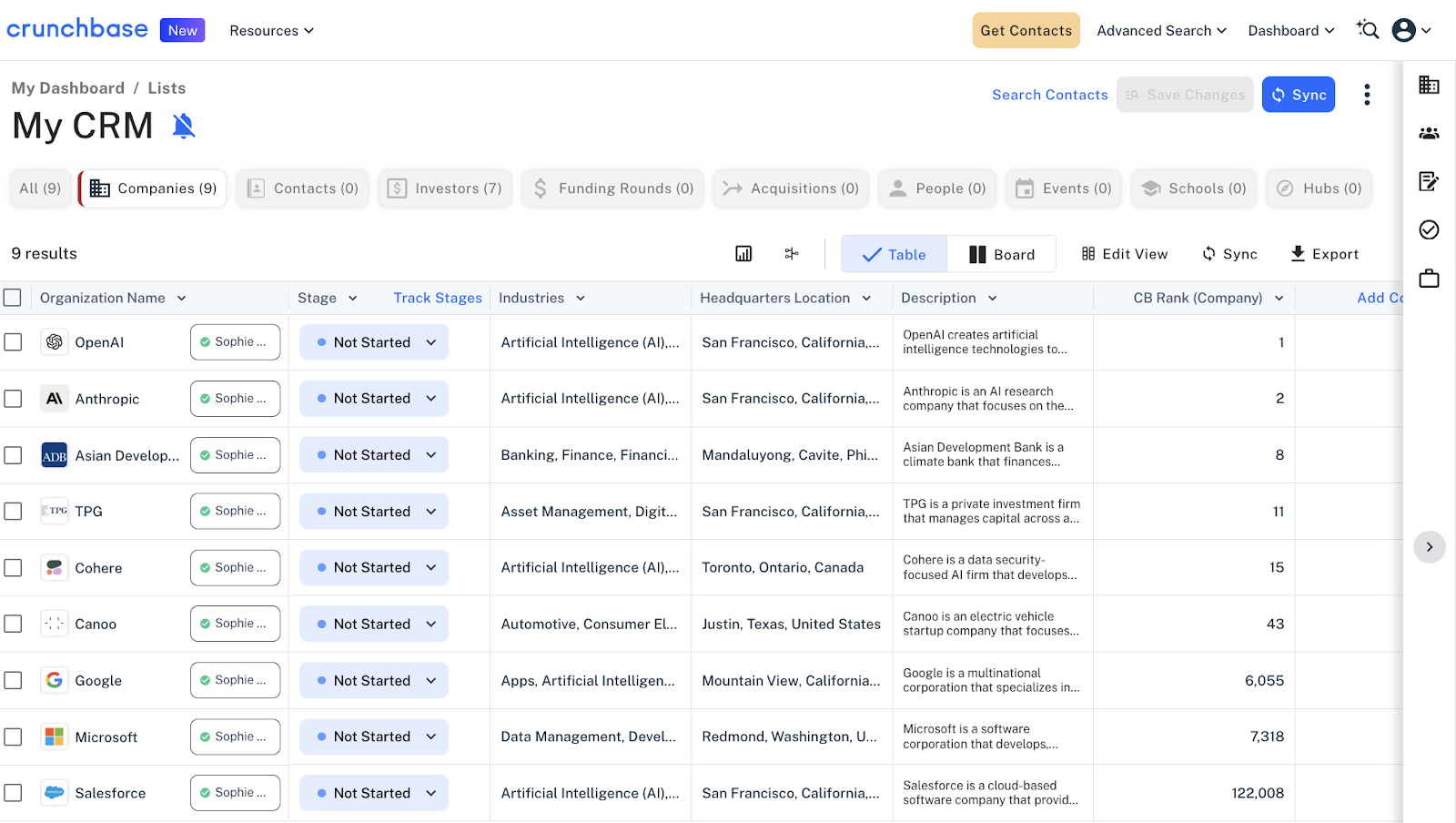Click the Canoo company logo
The height and width of the screenshot is (823, 1456).
coord(55,624)
